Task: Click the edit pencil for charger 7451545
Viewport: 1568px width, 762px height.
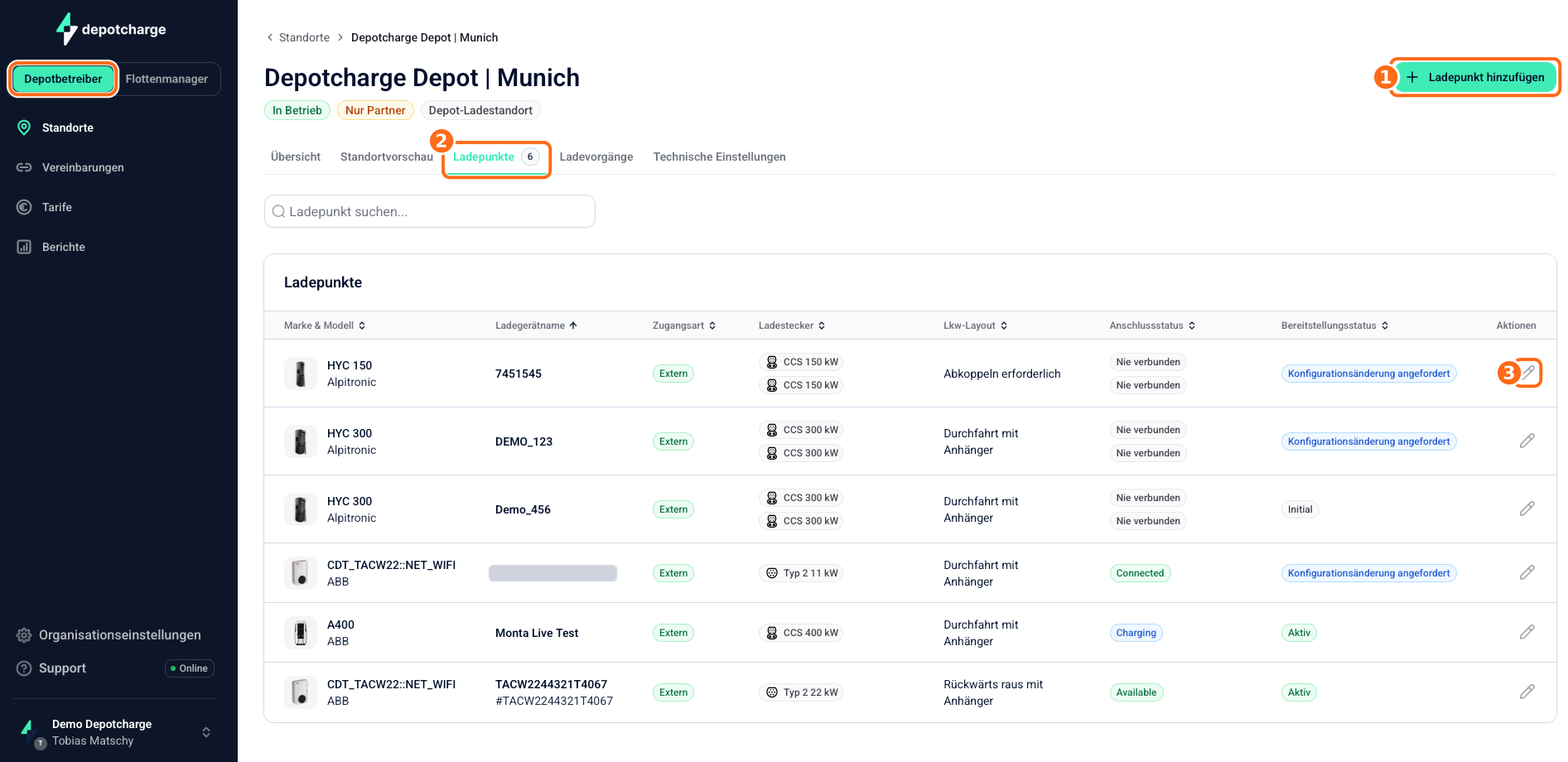Action: click(1528, 373)
